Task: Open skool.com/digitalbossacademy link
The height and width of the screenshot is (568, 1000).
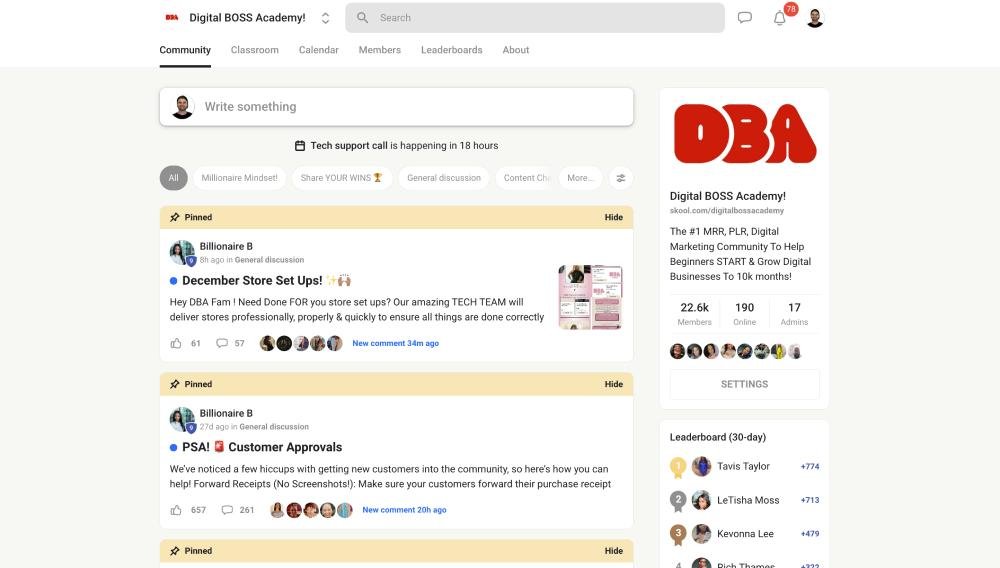Action: [726, 210]
